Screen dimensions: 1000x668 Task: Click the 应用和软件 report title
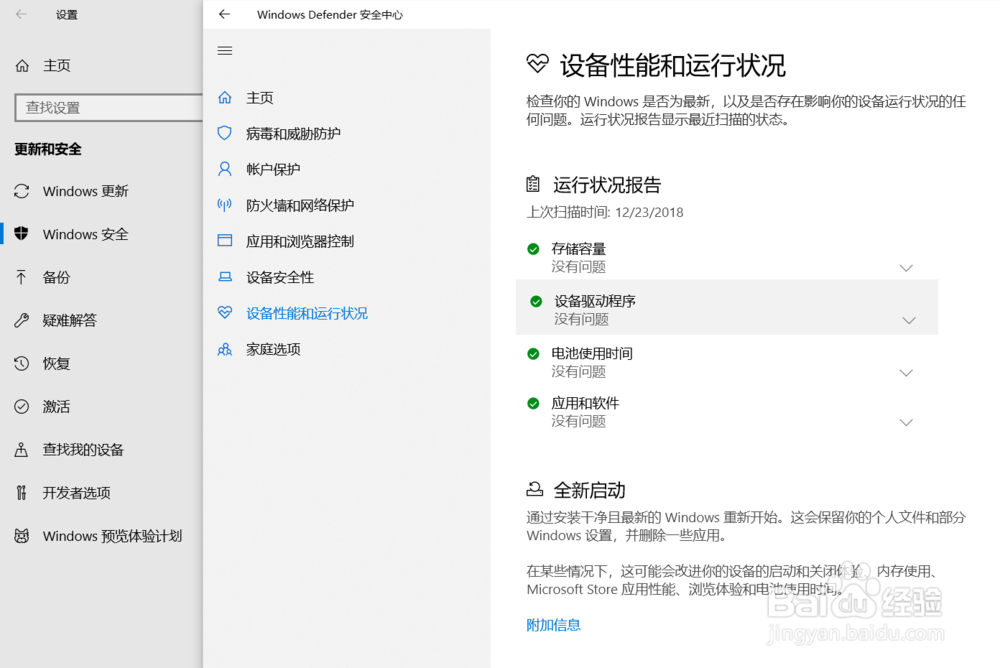[585, 403]
